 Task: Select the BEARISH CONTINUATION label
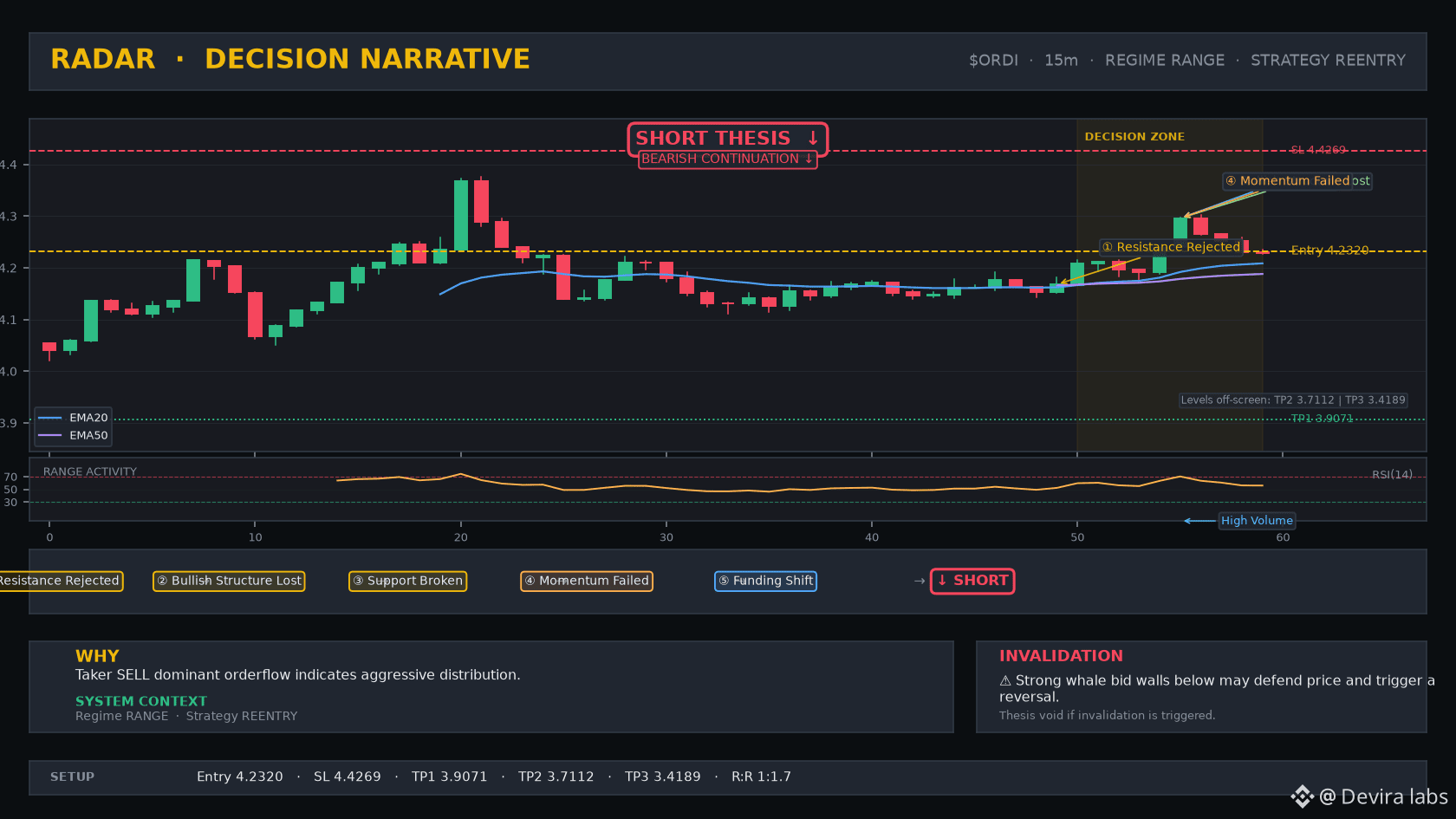[728, 159]
